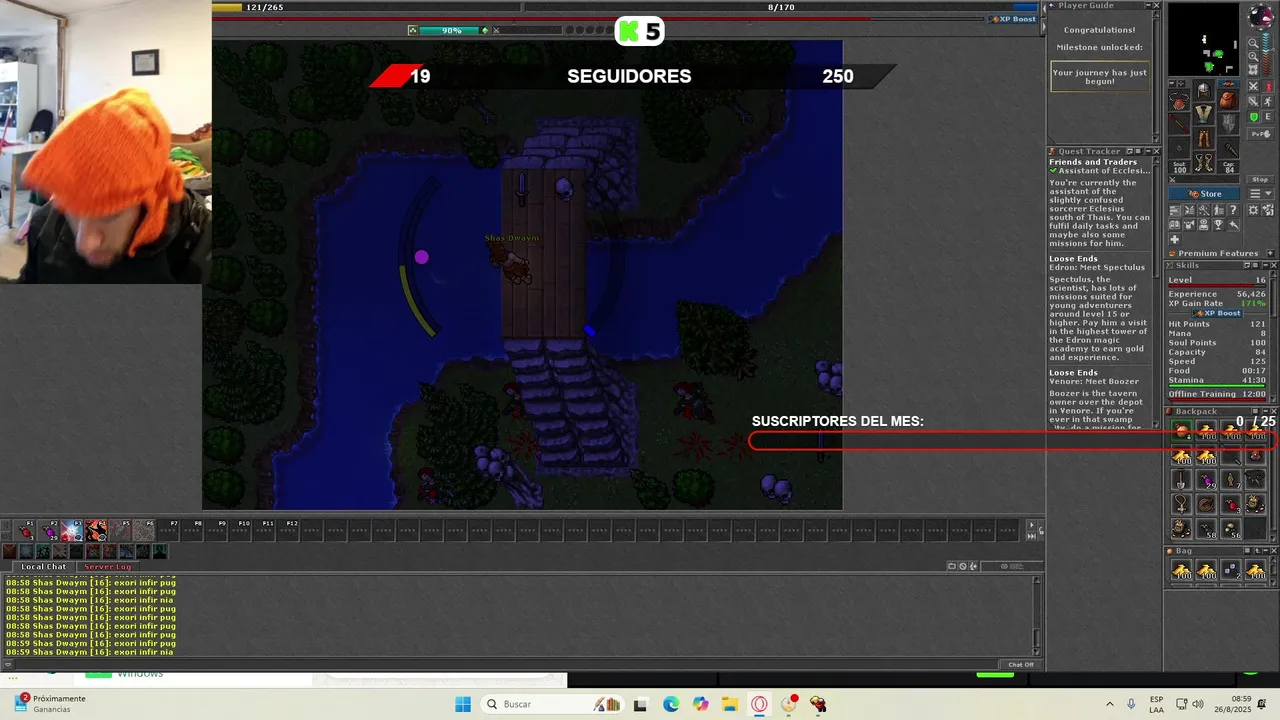
Task: Select the boots equipment slot
Action: (x=1203, y=162)
